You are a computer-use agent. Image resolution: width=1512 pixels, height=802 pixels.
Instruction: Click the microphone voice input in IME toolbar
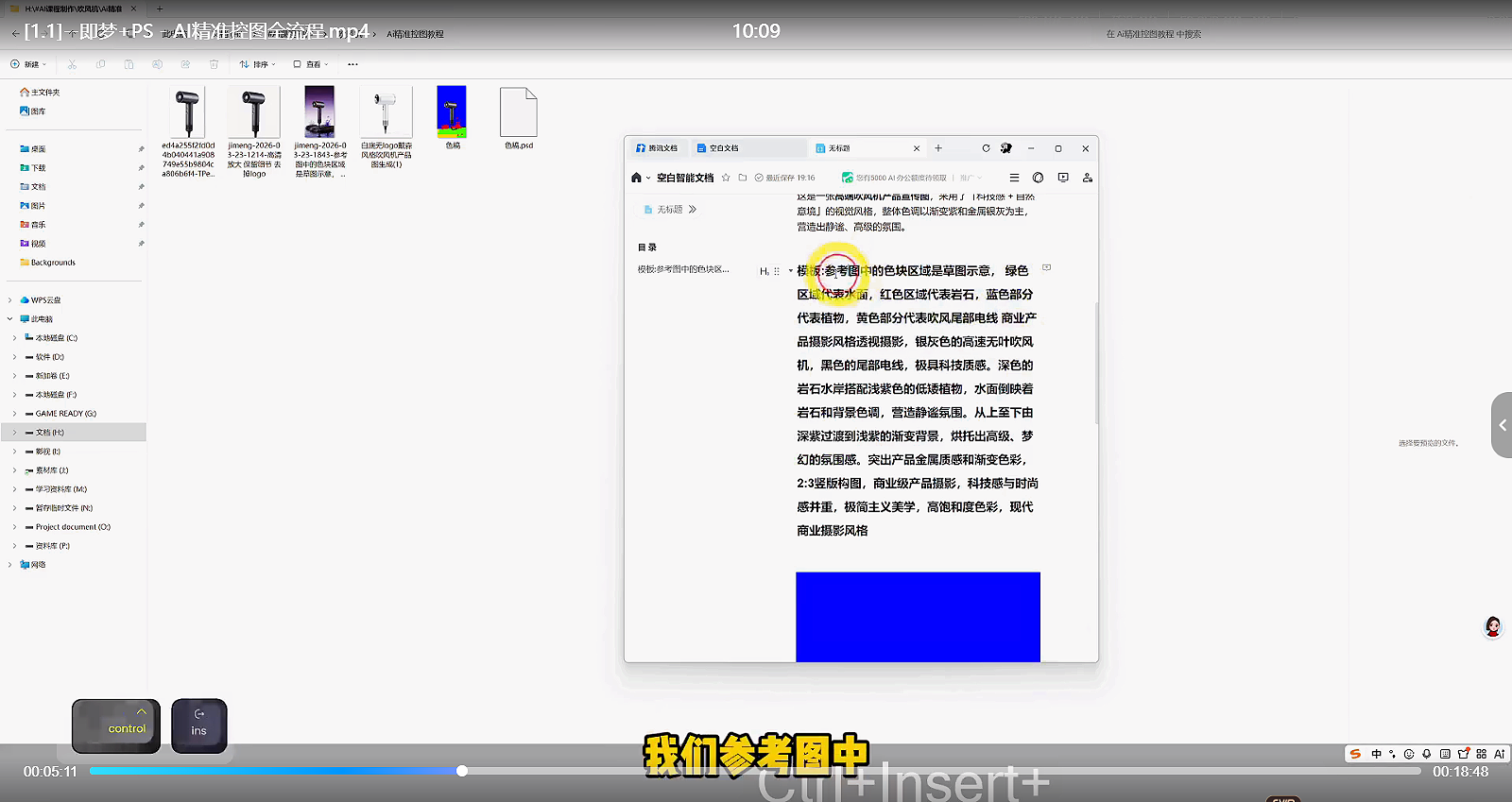click(1427, 754)
